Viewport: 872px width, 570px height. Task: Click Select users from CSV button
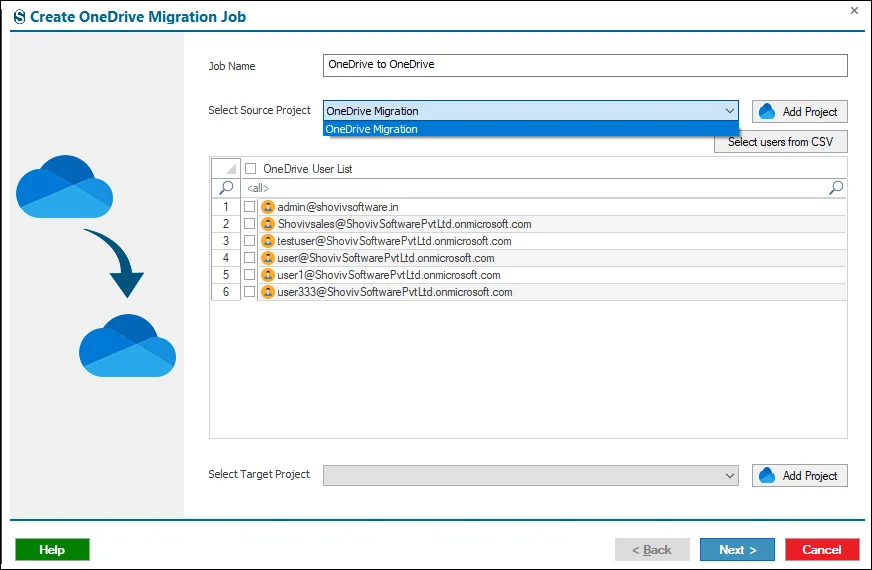781,142
